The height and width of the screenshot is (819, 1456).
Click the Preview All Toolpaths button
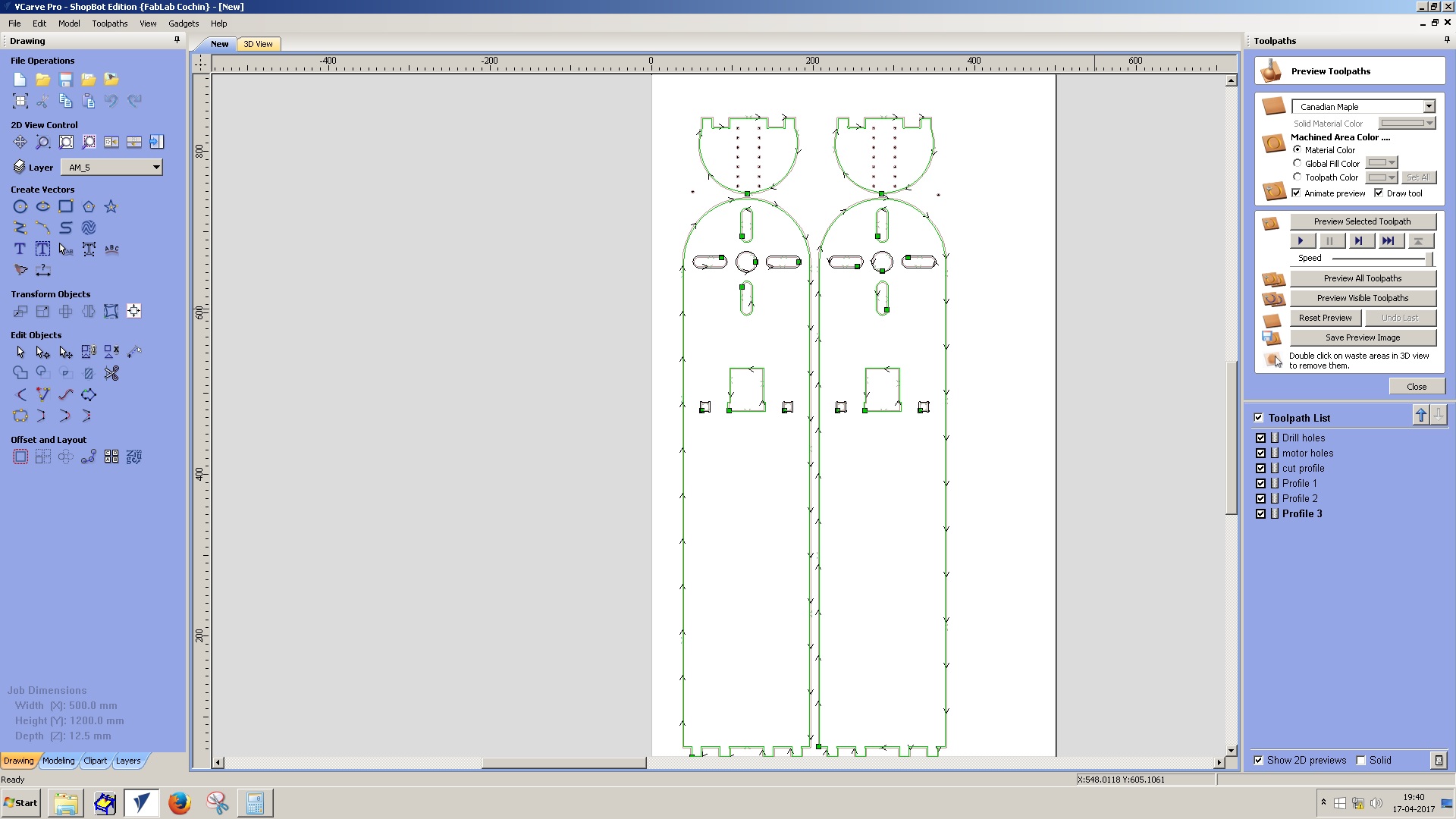coord(1362,278)
